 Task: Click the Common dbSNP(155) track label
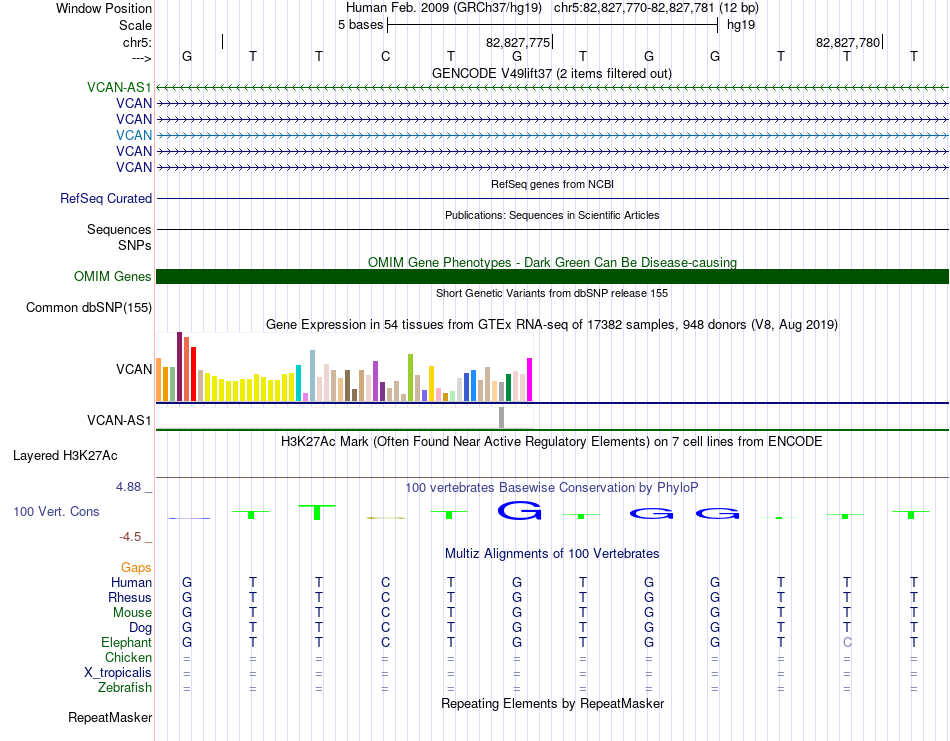tap(88, 308)
